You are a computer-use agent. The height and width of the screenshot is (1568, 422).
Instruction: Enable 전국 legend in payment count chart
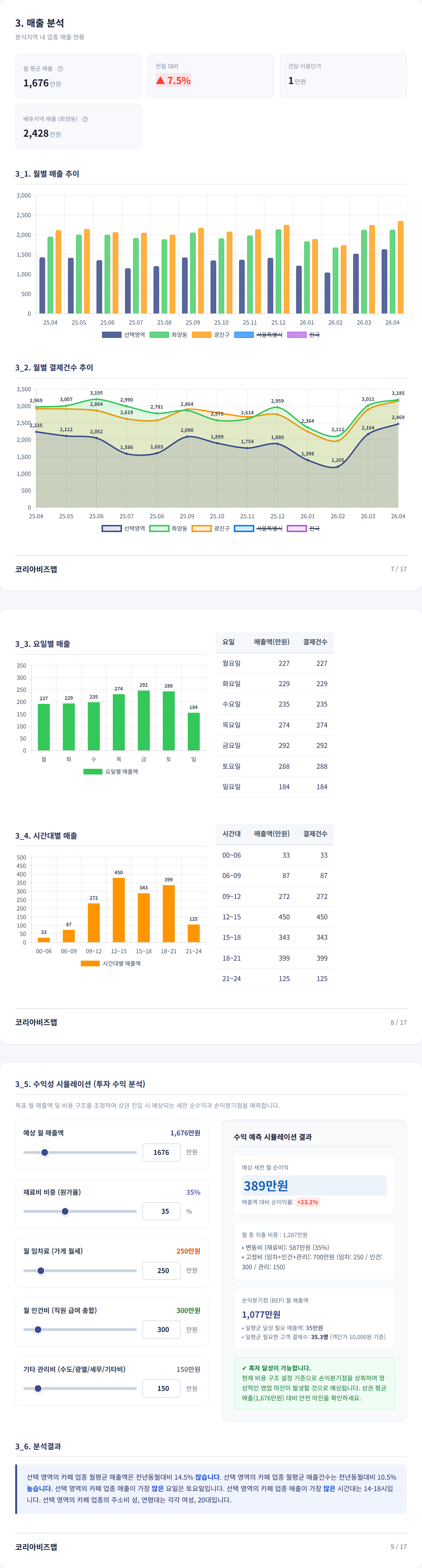coord(303,528)
